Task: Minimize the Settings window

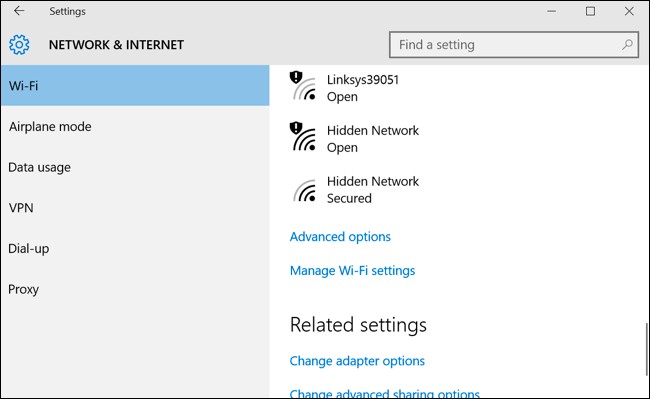Action: coord(551,11)
